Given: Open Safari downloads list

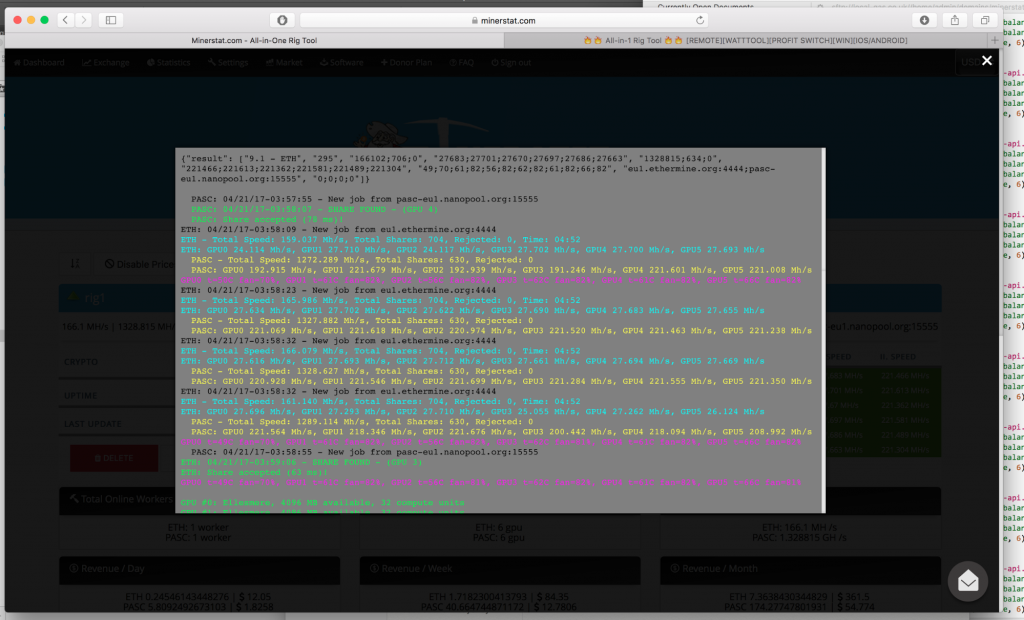Looking at the screenshot, I should point(925,20).
